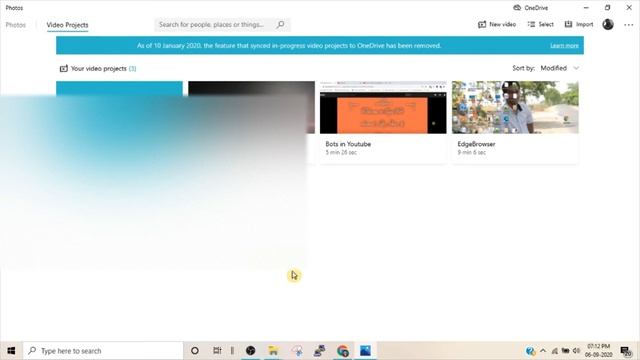This screenshot has width=640, height=360.
Task: Open Chrome from taskbar
Action: pyautogui.click(x=343, y=351)
